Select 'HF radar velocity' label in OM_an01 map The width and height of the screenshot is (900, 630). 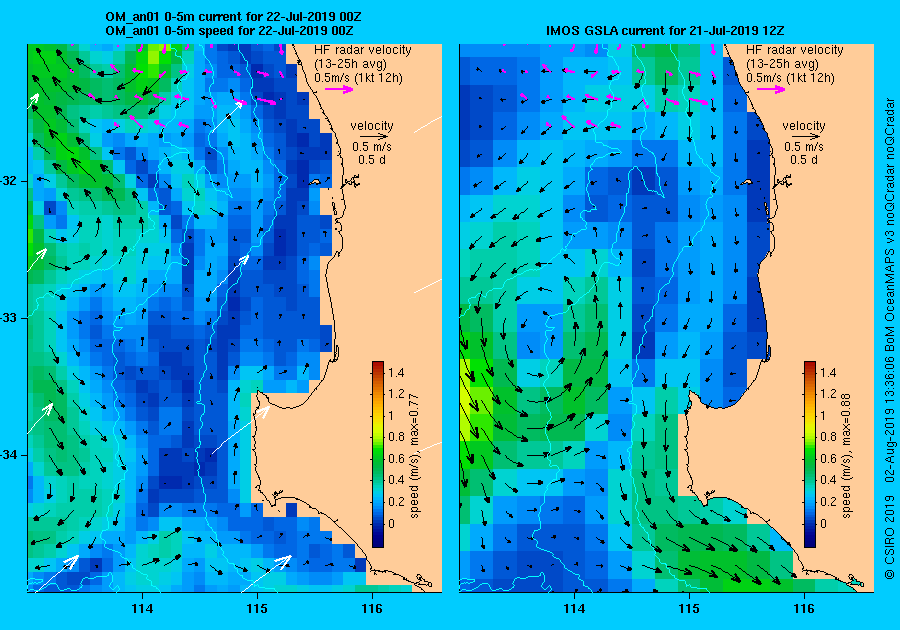click(x=363, y=50)
